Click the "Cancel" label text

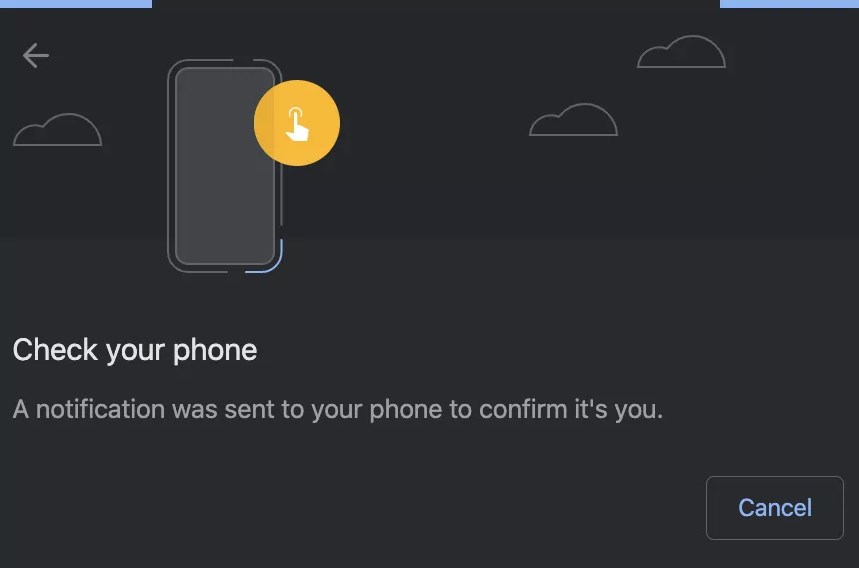[775, 508]
